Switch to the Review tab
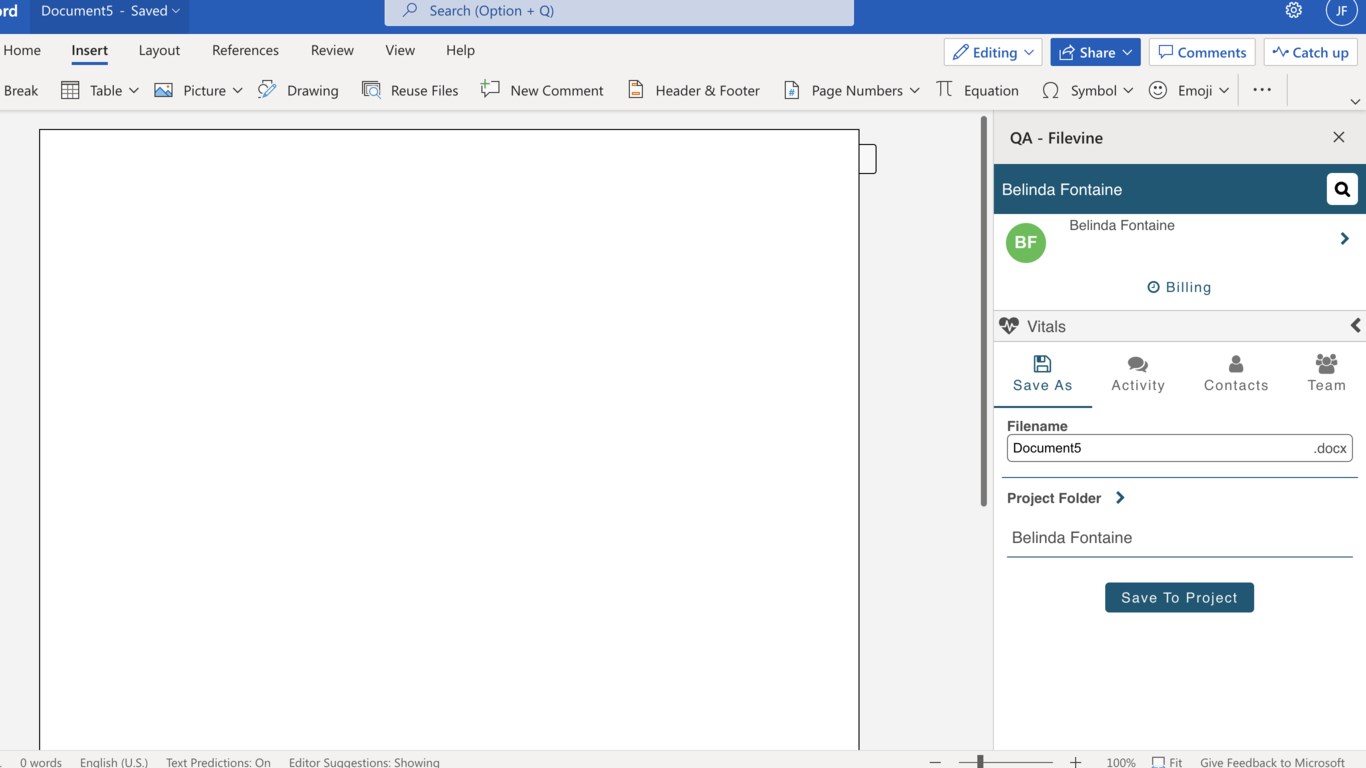1366x768 pixels. [x=332, y=50]
